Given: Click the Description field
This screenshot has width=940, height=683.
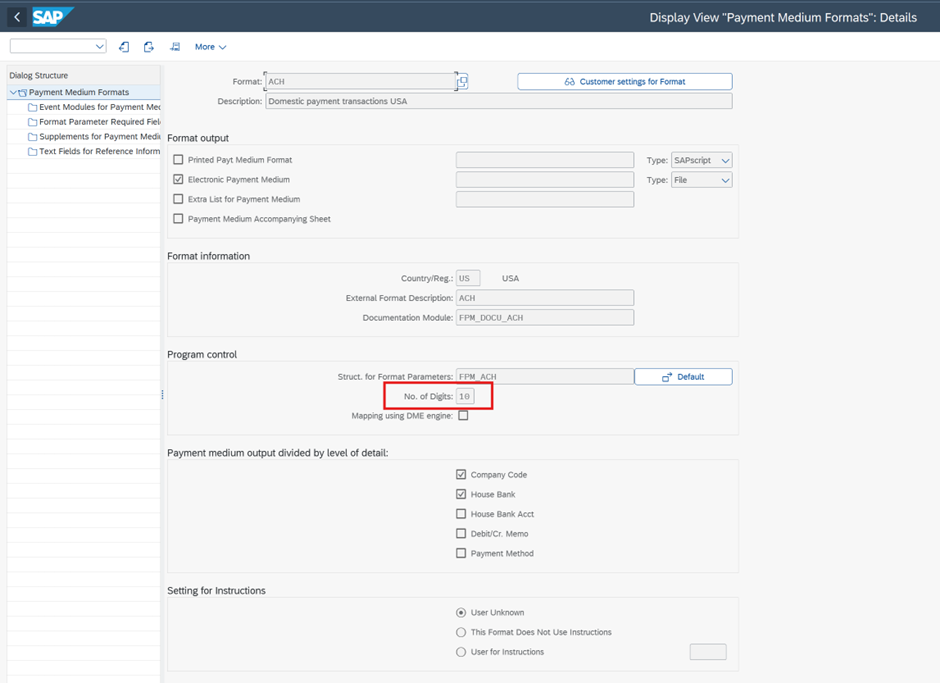Looking at the screenshot, I should tap(499, 101).
